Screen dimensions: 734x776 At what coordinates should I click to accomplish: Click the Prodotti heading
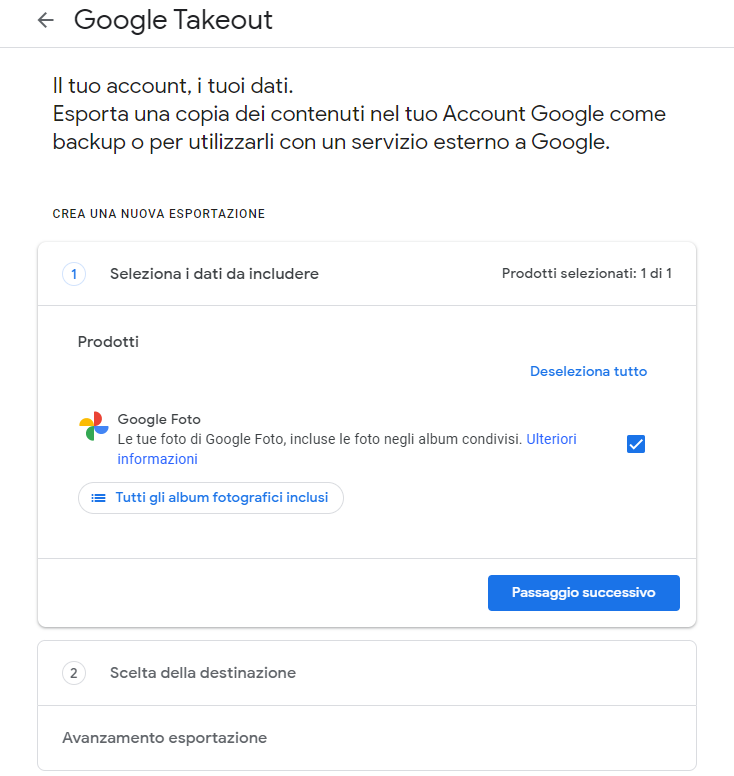coord(108,342)
